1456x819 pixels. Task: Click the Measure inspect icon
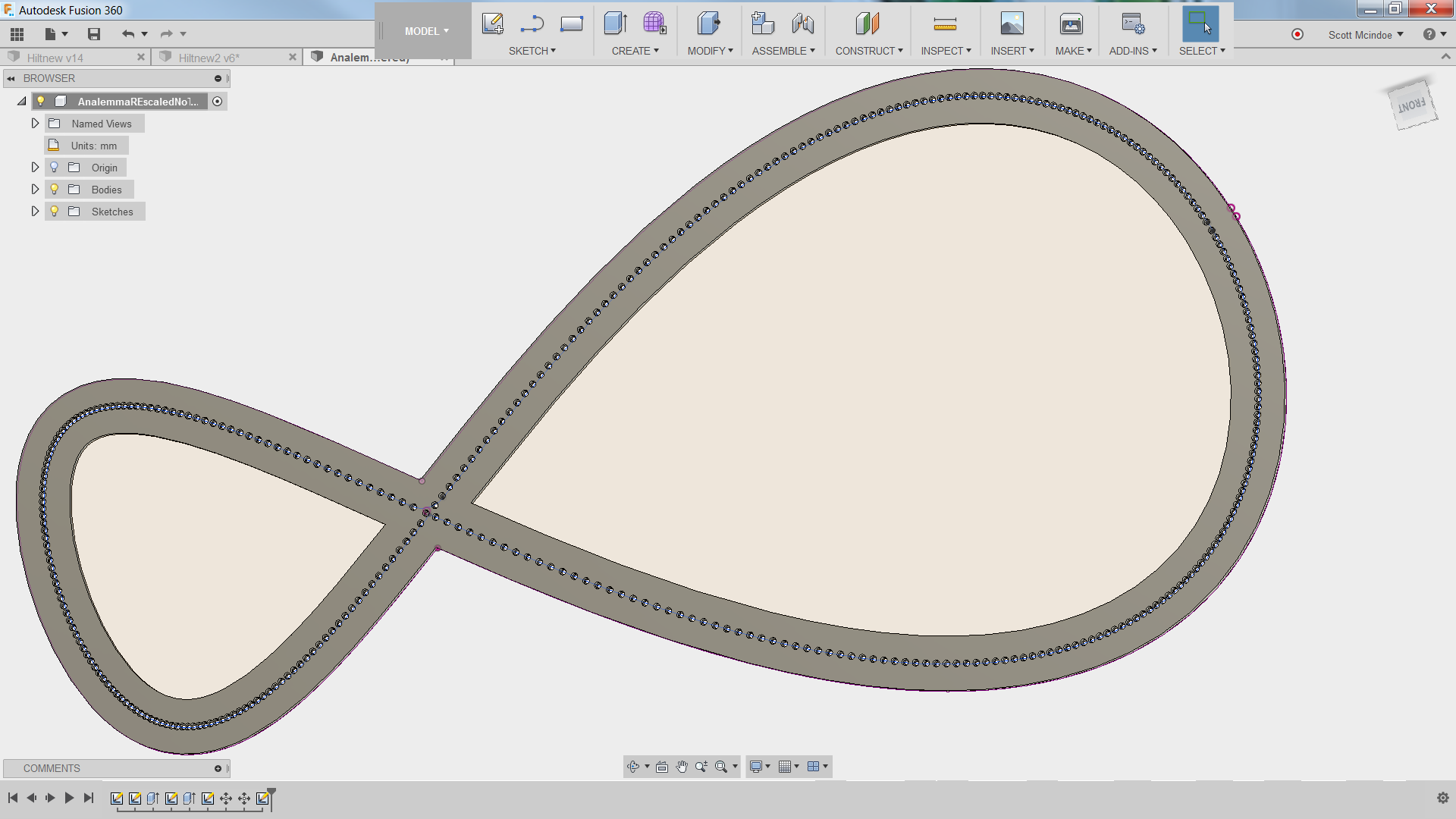point(945,24)
